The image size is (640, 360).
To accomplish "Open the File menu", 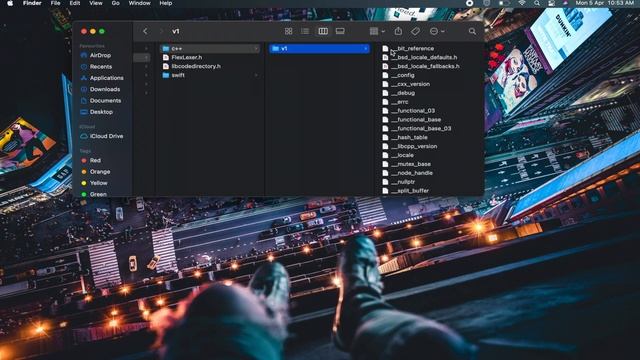I will (56, 3).
